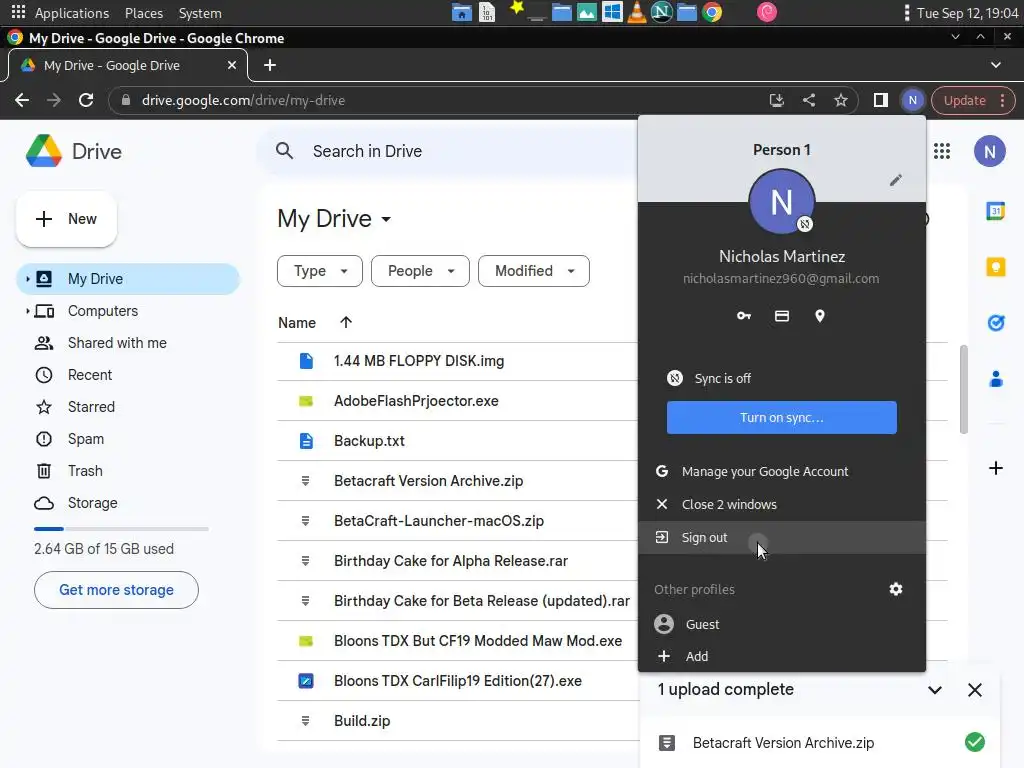This screenshot has height=768, width=1024.
Task: Open Google account avatar in Drive header
Action: [x=989, y=152]
